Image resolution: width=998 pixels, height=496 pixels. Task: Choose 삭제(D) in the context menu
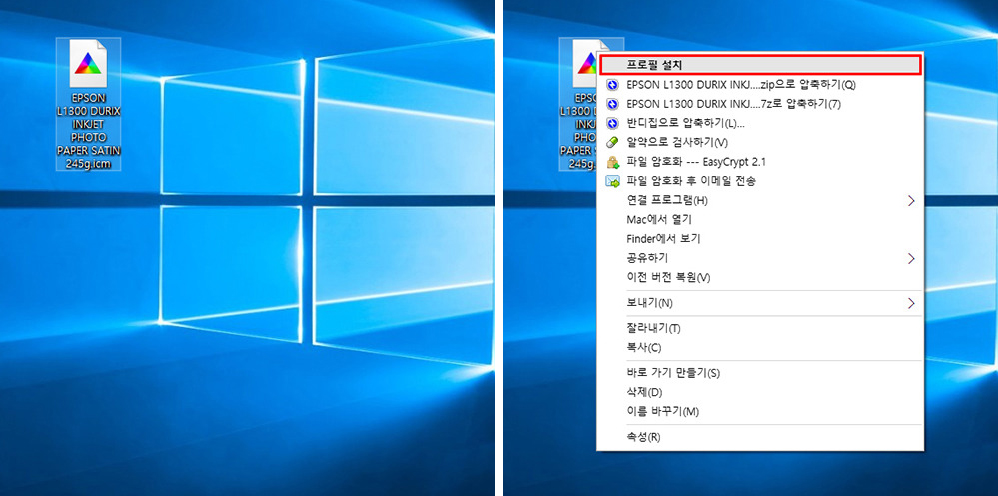[759, 392]
